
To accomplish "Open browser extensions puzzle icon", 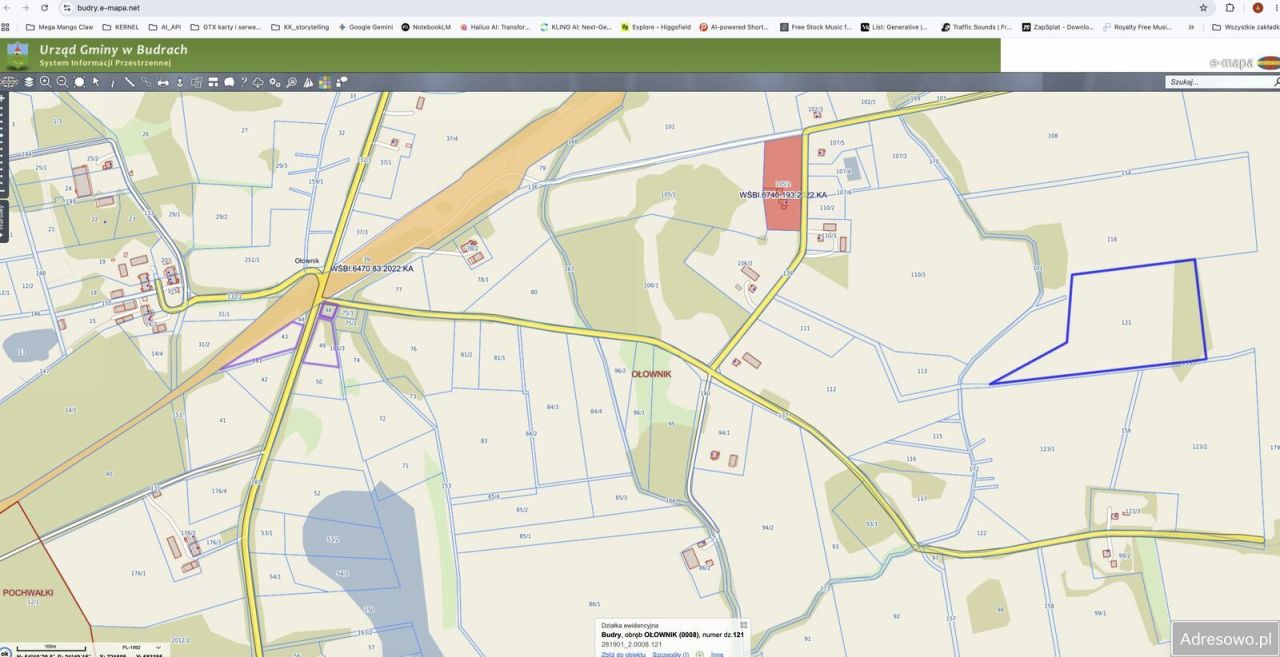I will point(1230,7).
